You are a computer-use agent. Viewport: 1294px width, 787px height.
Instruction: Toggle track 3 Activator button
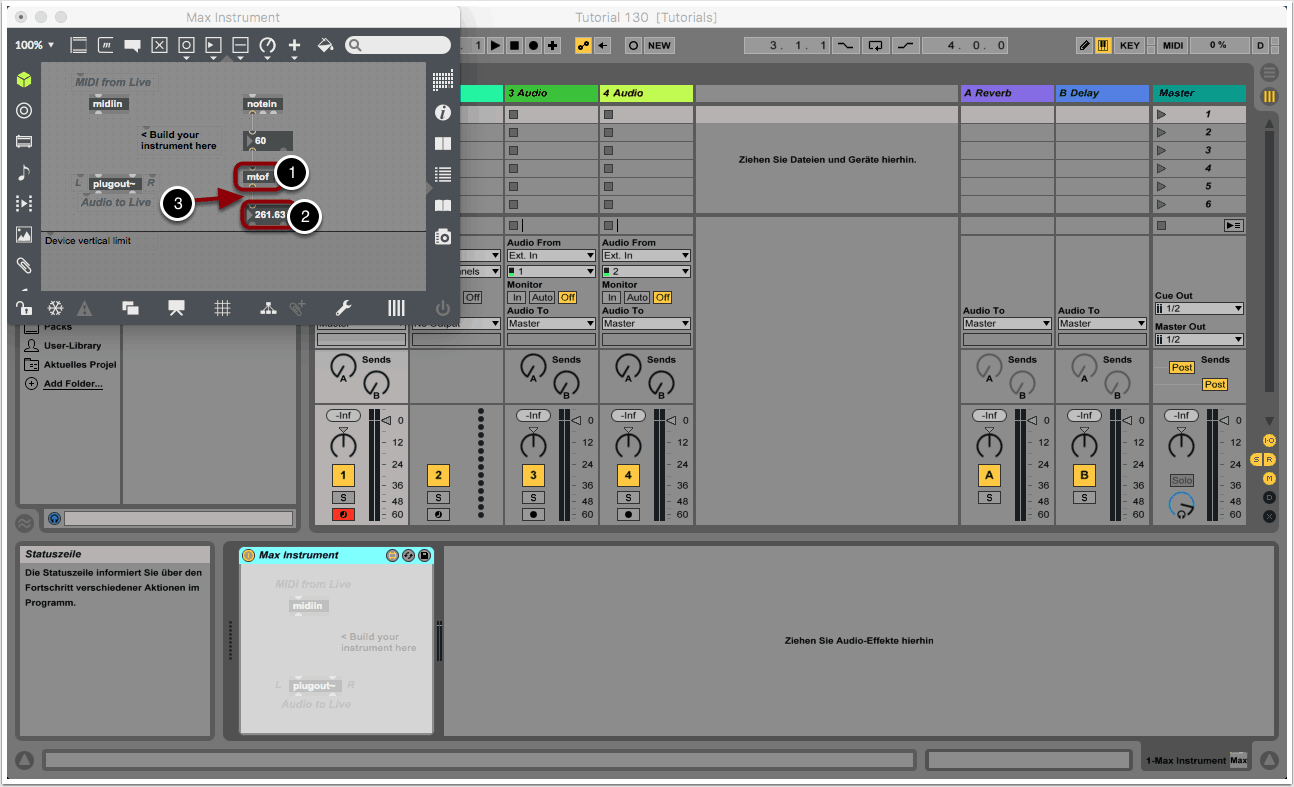coord(533,475)
